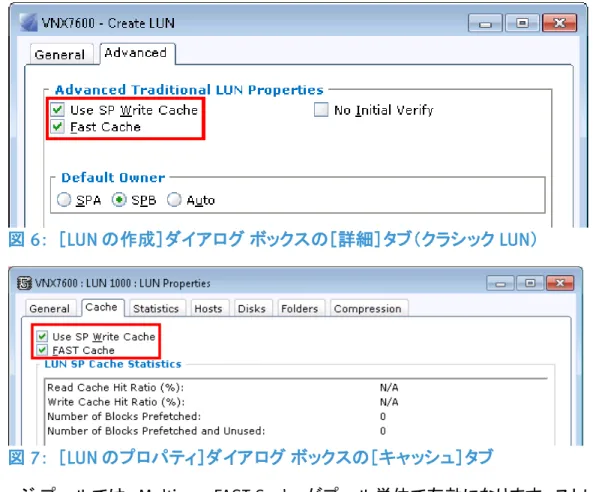The height and width of the screenshot is (492, 596).
Task: Open the Cache tab in LUN Properties
Action: click(x=102, y=307)
